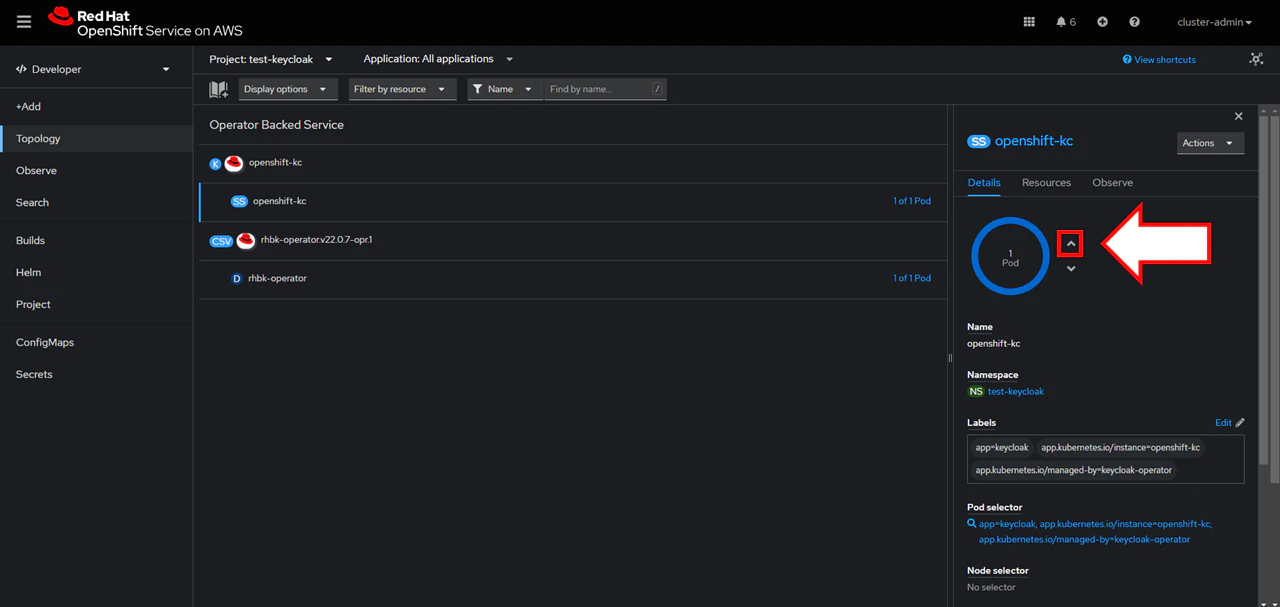Select the rhbk-operator deployment row

[x=572, y=279]
